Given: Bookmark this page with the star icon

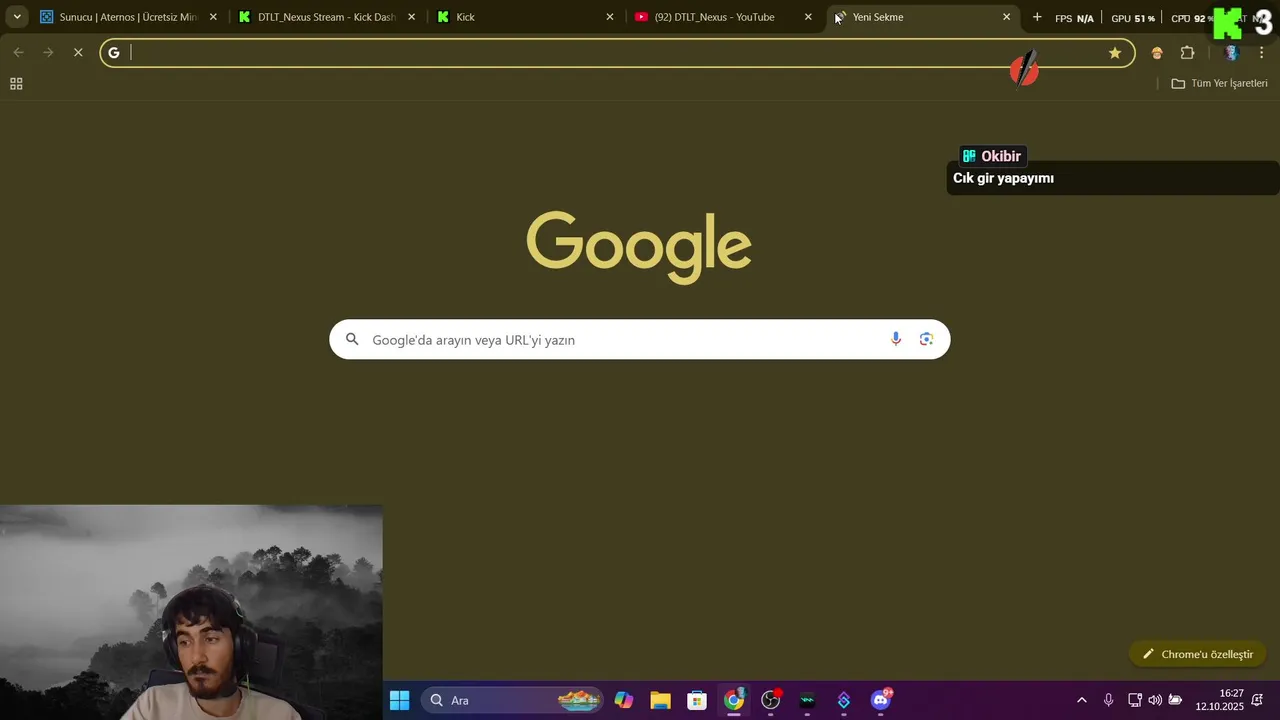Looking at the screenshot, I should tap(1115, 53).
